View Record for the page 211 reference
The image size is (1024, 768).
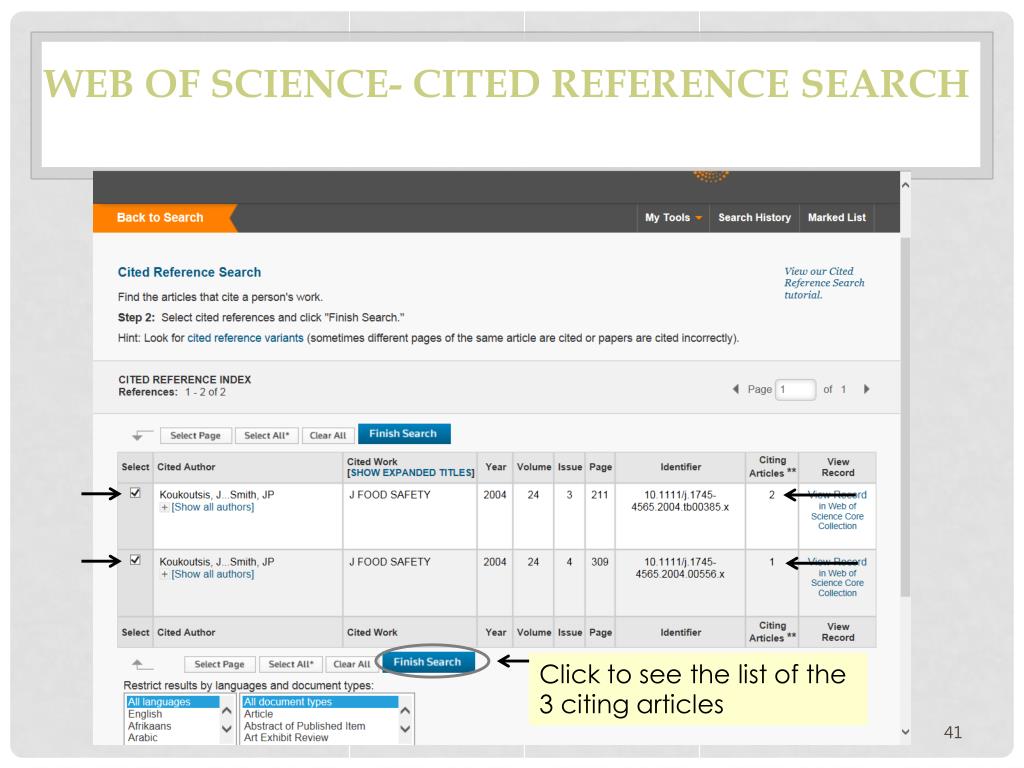[x=837, y=510]
